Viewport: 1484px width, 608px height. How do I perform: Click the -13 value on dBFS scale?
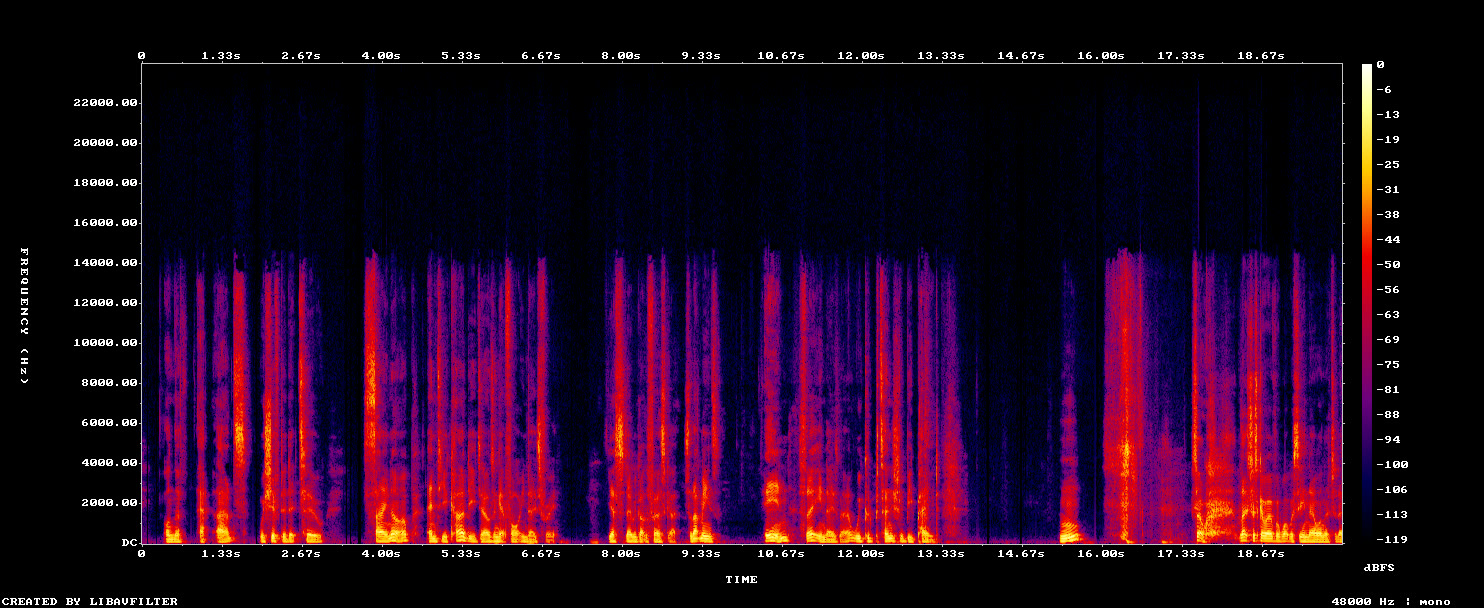(1388, 115)
